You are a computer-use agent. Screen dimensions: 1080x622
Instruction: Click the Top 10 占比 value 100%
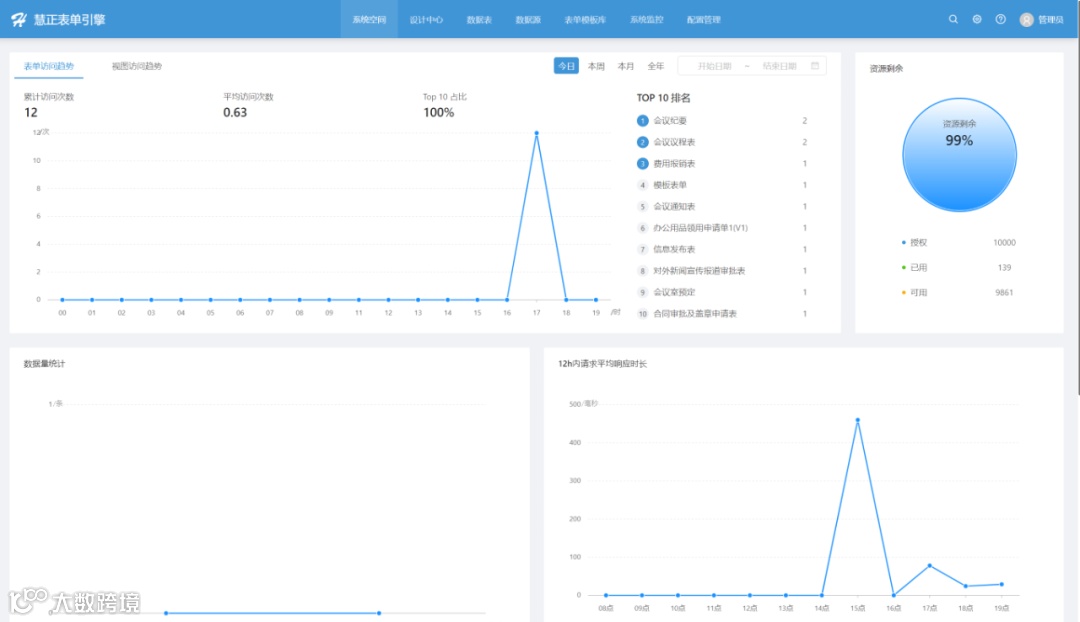pos(439,112)
